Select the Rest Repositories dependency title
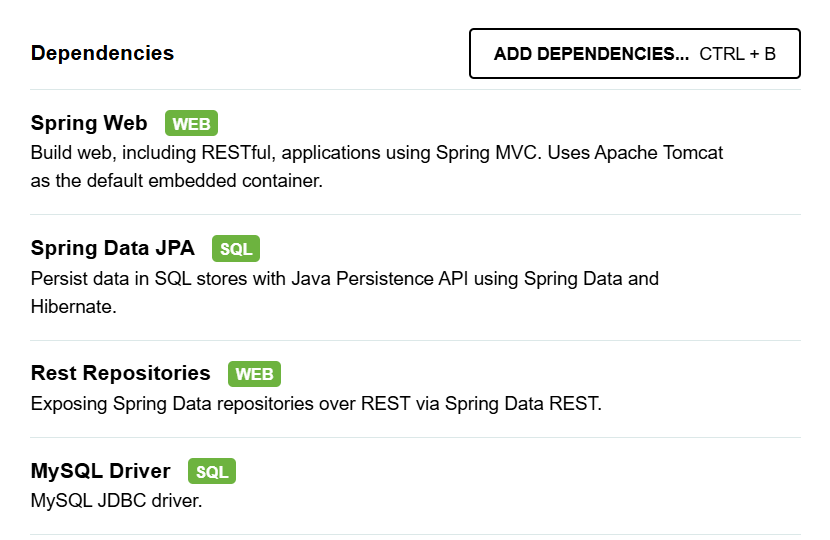 121,373
